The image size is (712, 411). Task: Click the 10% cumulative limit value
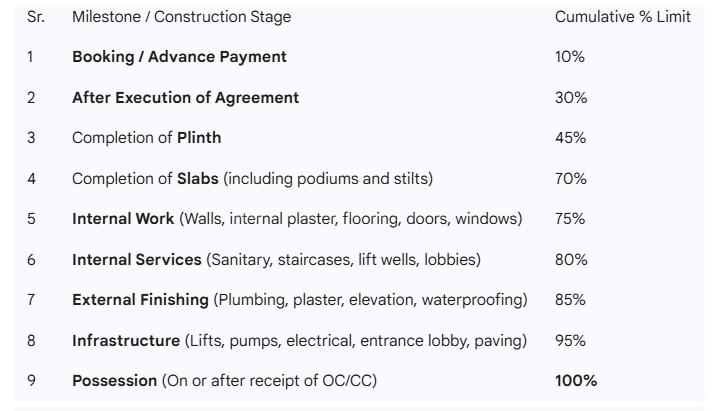point(569,57)
